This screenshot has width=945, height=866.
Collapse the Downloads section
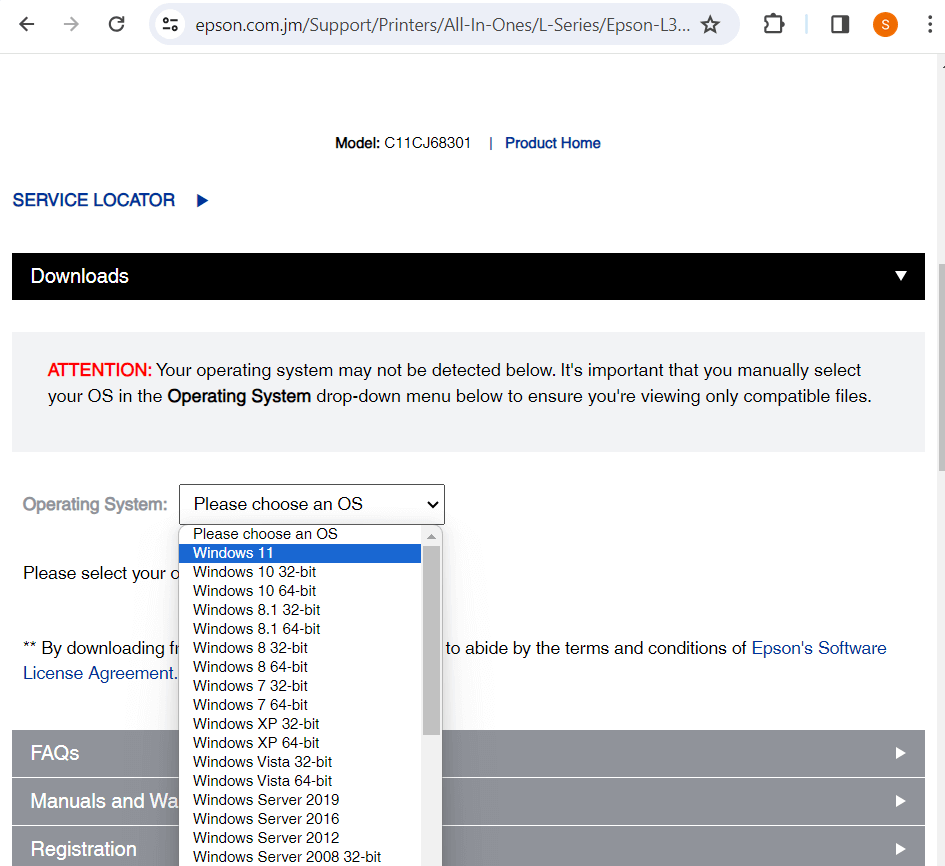pyautogui.click(x=901, y=276)
